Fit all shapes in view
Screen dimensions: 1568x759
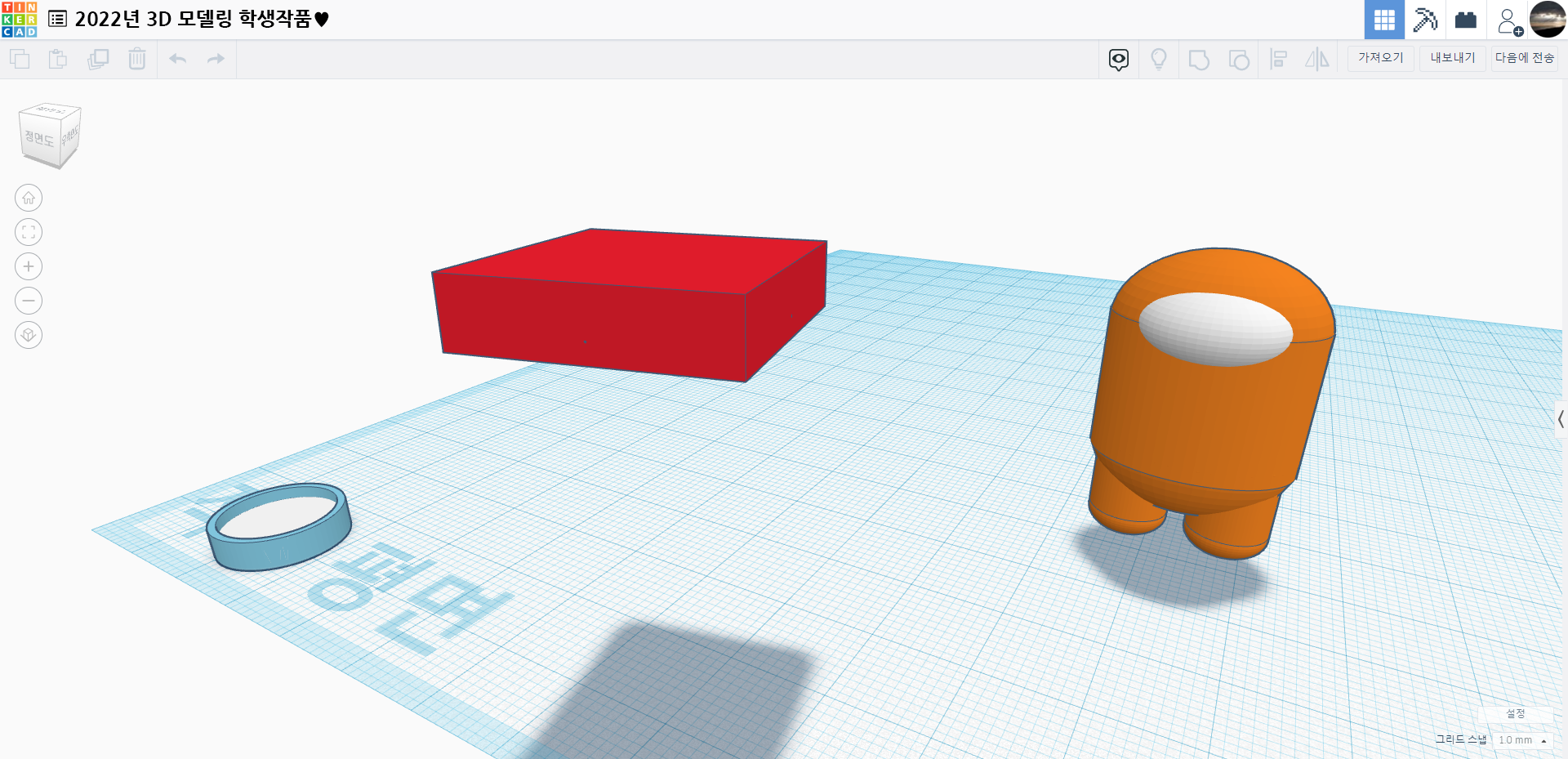[x=29, y=232]
